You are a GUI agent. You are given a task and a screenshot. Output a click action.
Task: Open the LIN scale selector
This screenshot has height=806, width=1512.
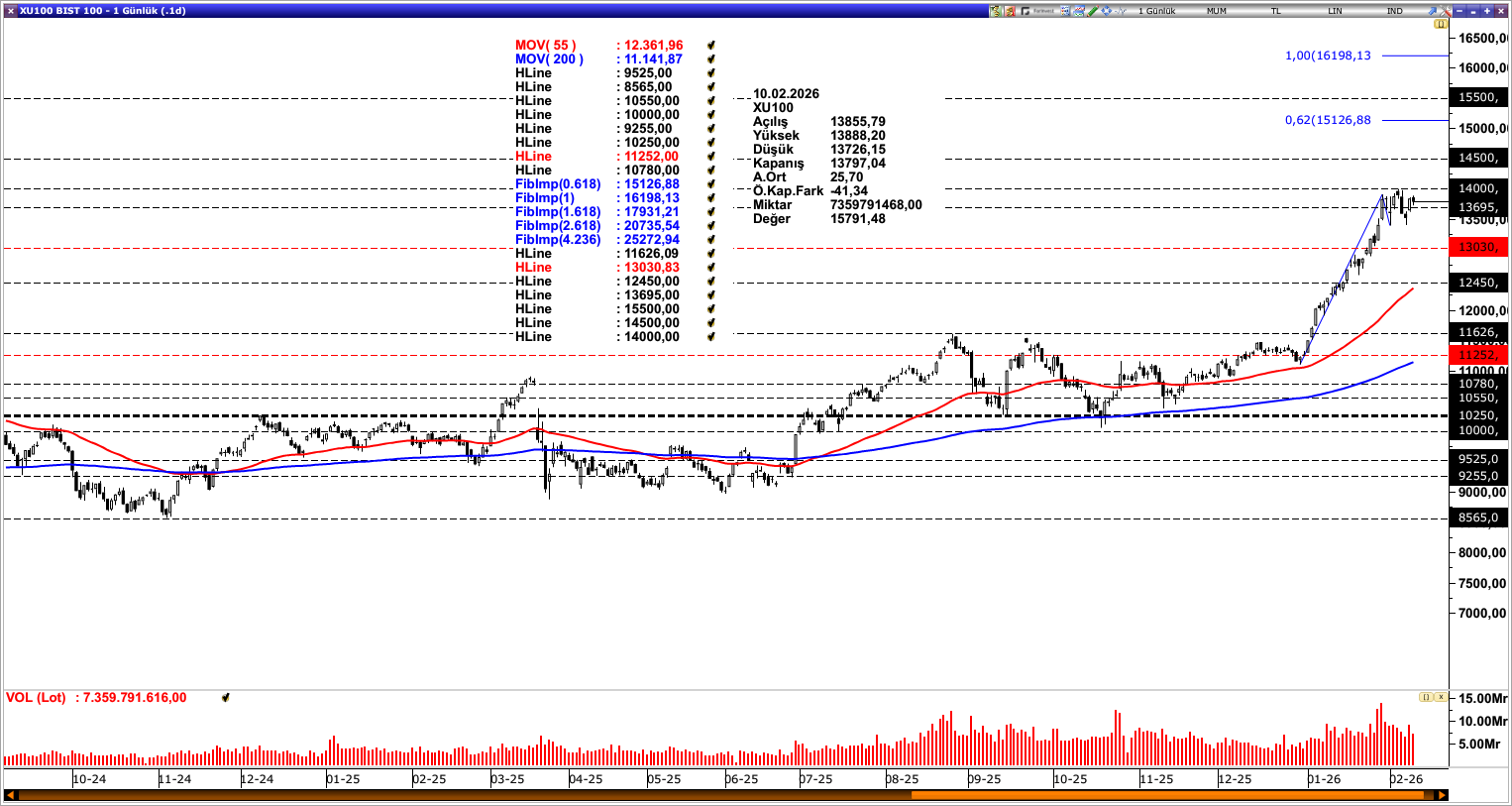[1336, 10]
